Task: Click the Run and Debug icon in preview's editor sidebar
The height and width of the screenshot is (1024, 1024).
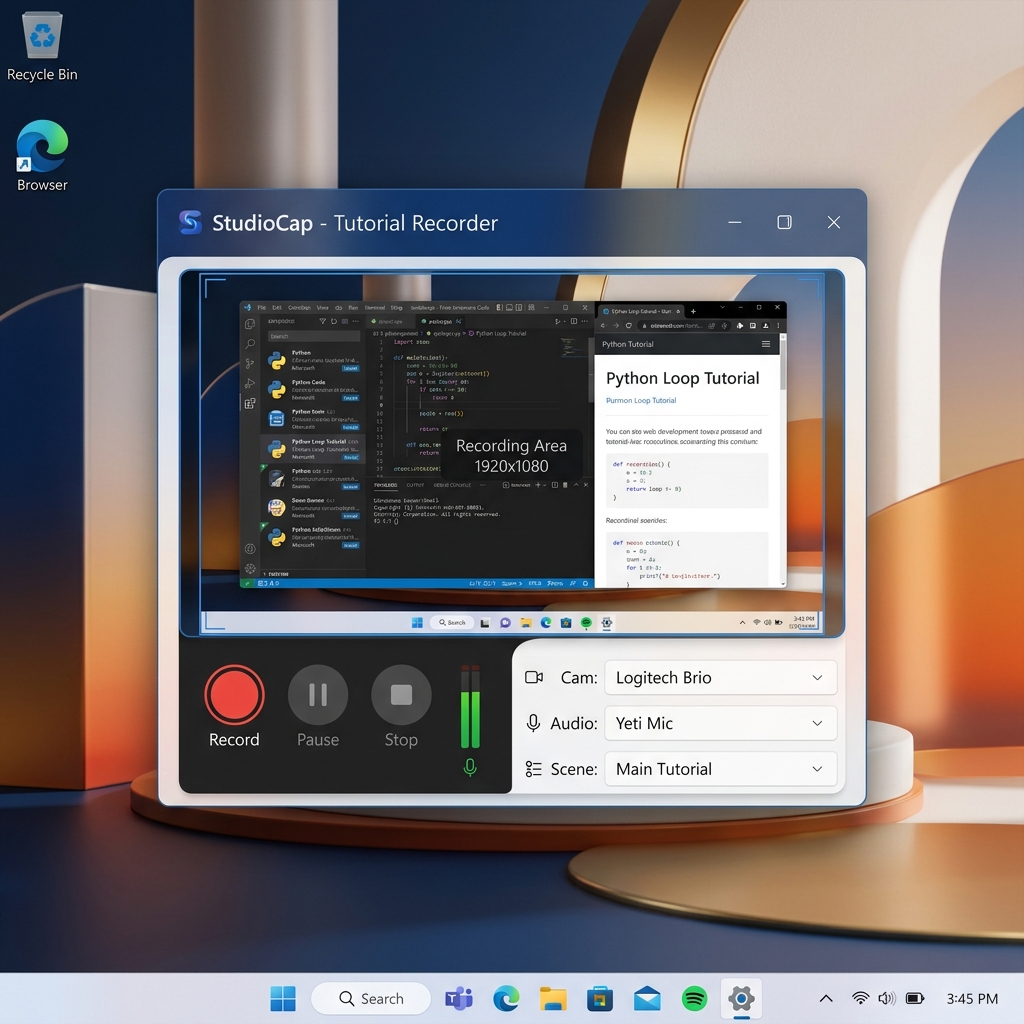Action: coord(249,383)
